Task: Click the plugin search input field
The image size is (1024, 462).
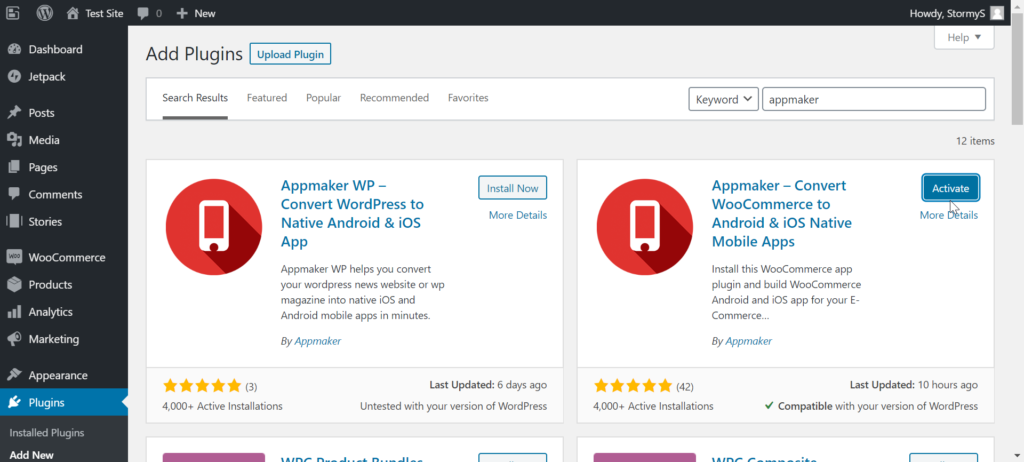Action: point(873,99)
